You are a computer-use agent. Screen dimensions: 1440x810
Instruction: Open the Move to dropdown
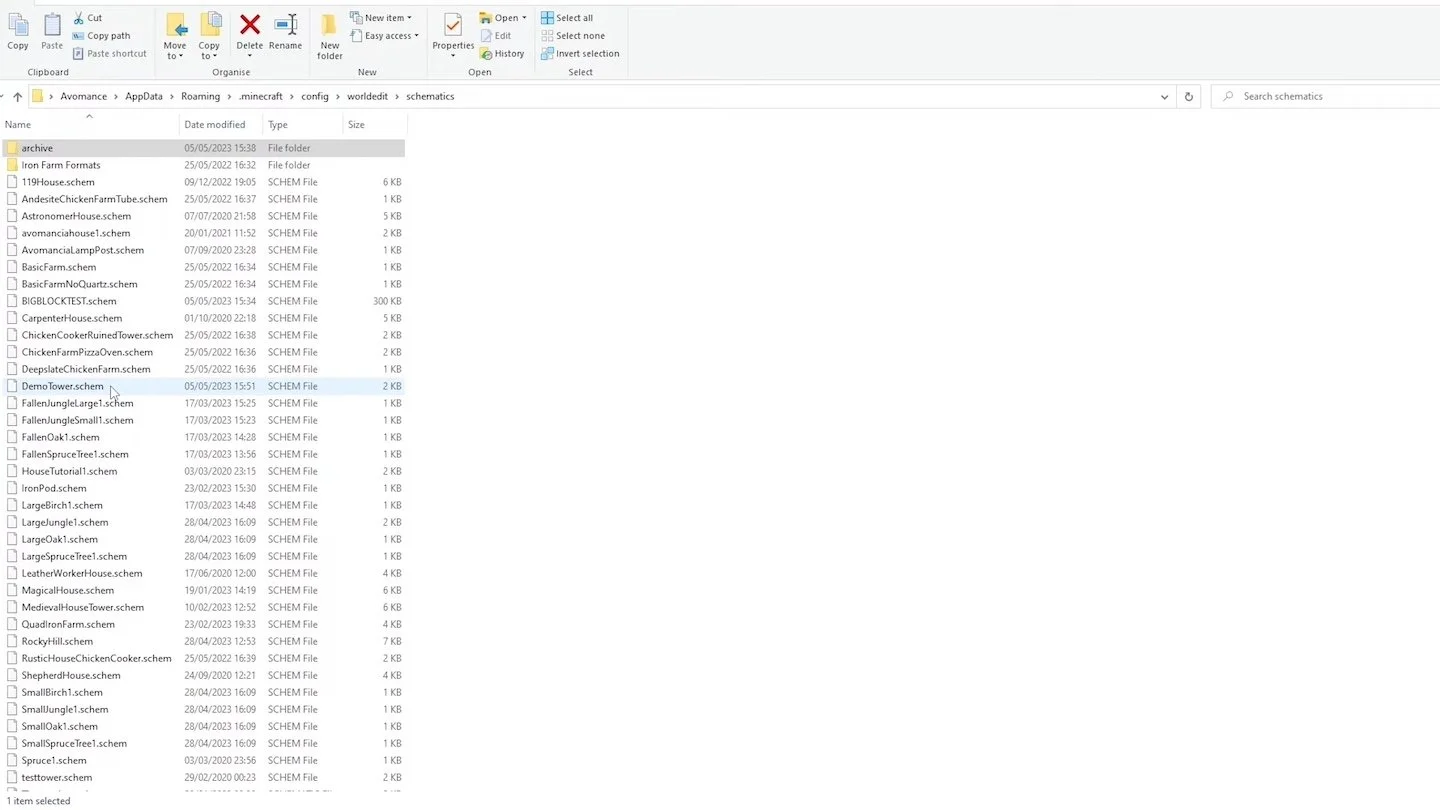click(175, 36)
